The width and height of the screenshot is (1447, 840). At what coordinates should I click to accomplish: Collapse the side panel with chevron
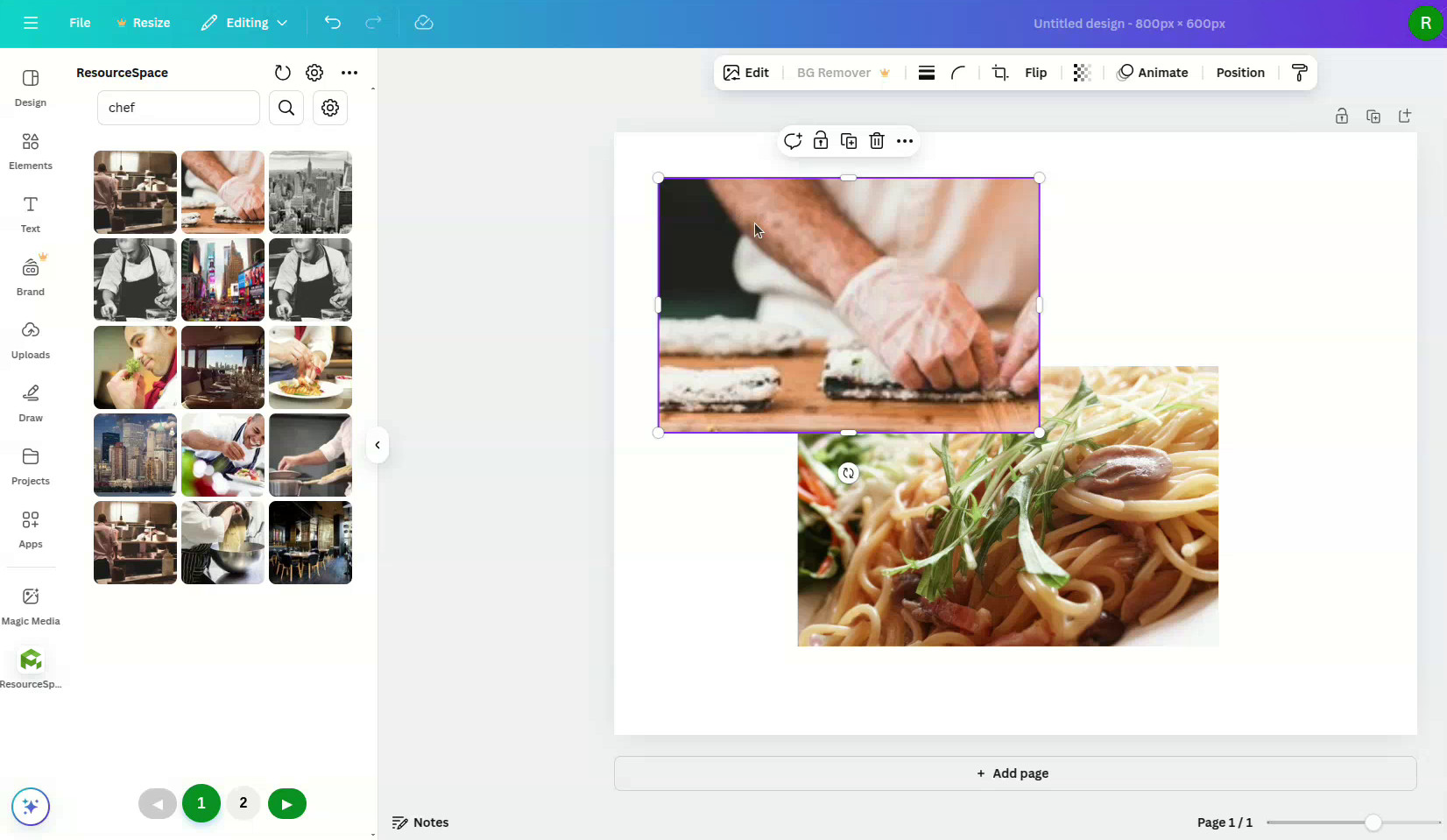coord(378,445)
